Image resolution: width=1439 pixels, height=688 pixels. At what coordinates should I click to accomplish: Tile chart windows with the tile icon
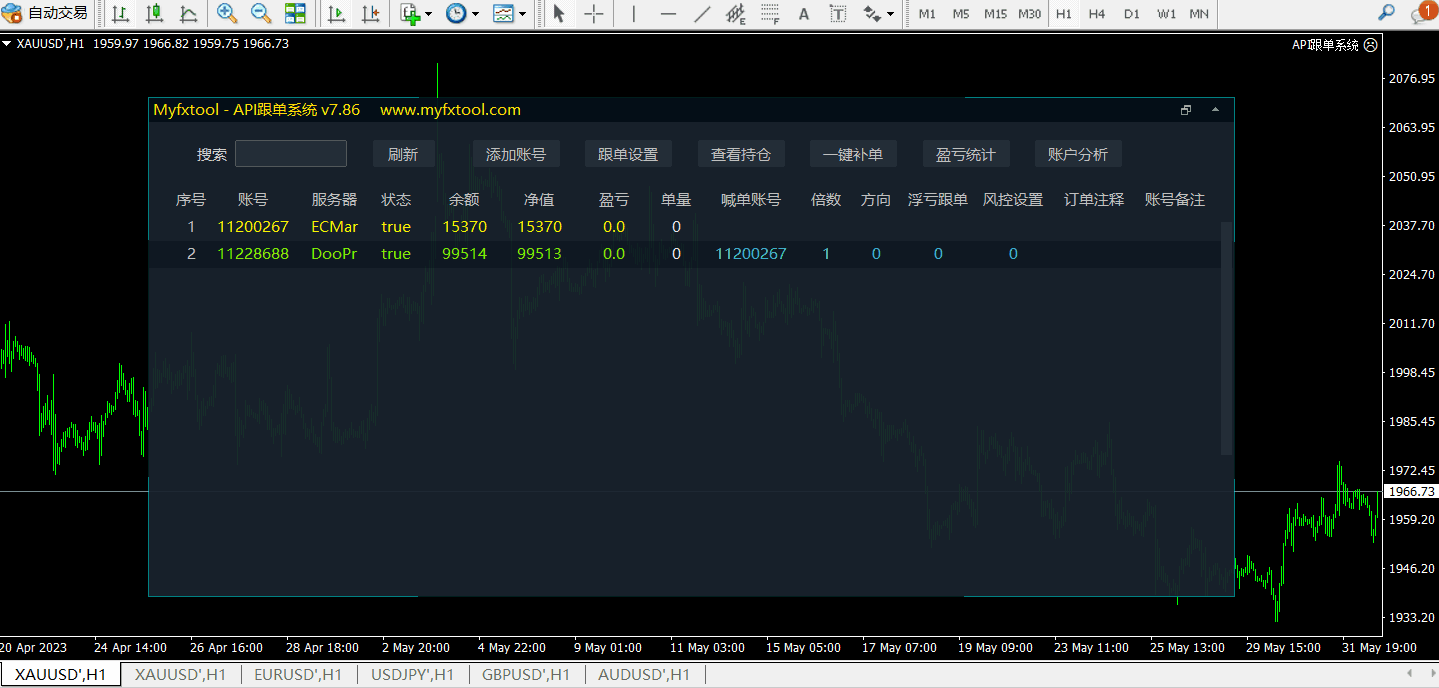click(295, 14)
